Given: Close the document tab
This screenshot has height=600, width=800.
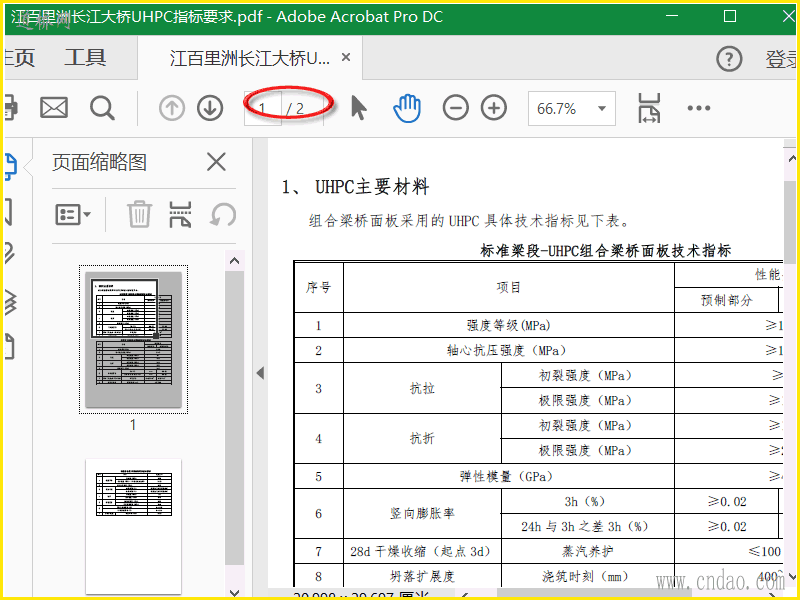Looking at the screenshot, I should (346, 57).
